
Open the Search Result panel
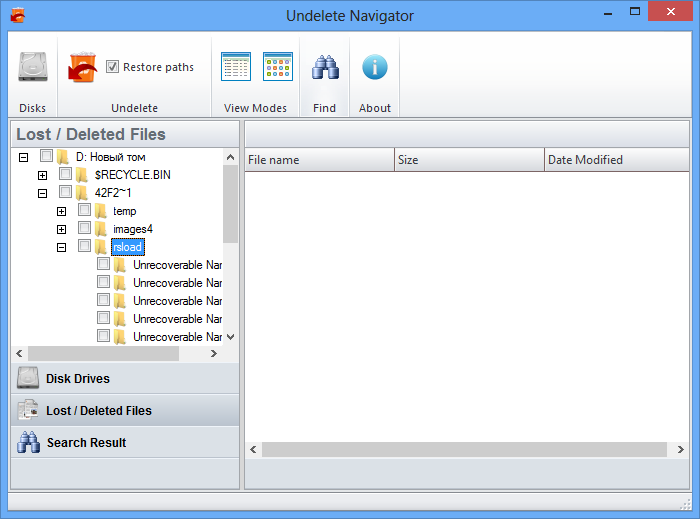125,443
